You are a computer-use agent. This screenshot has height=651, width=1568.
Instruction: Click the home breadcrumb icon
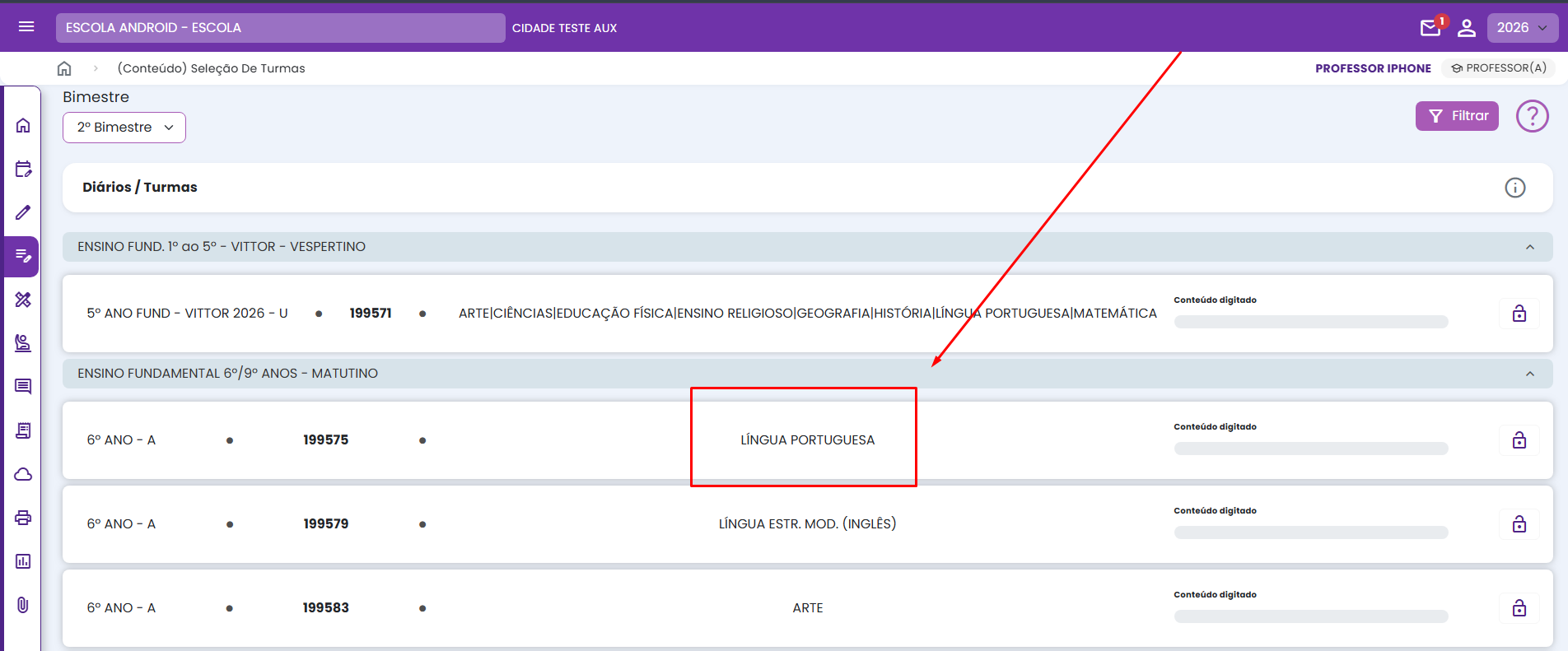[64, 68]
